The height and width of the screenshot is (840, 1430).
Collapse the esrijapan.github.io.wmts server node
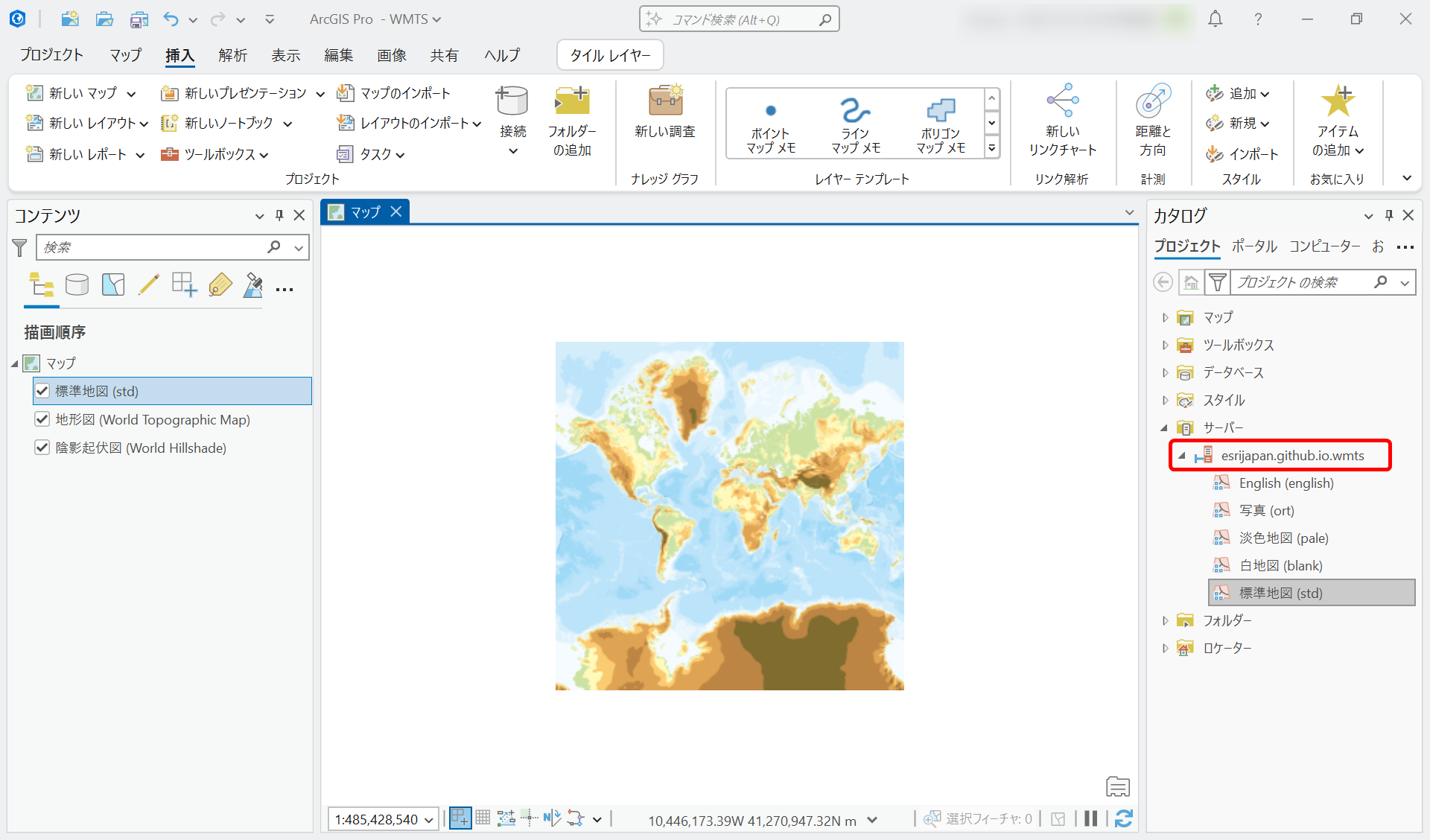click(1181, 455)
